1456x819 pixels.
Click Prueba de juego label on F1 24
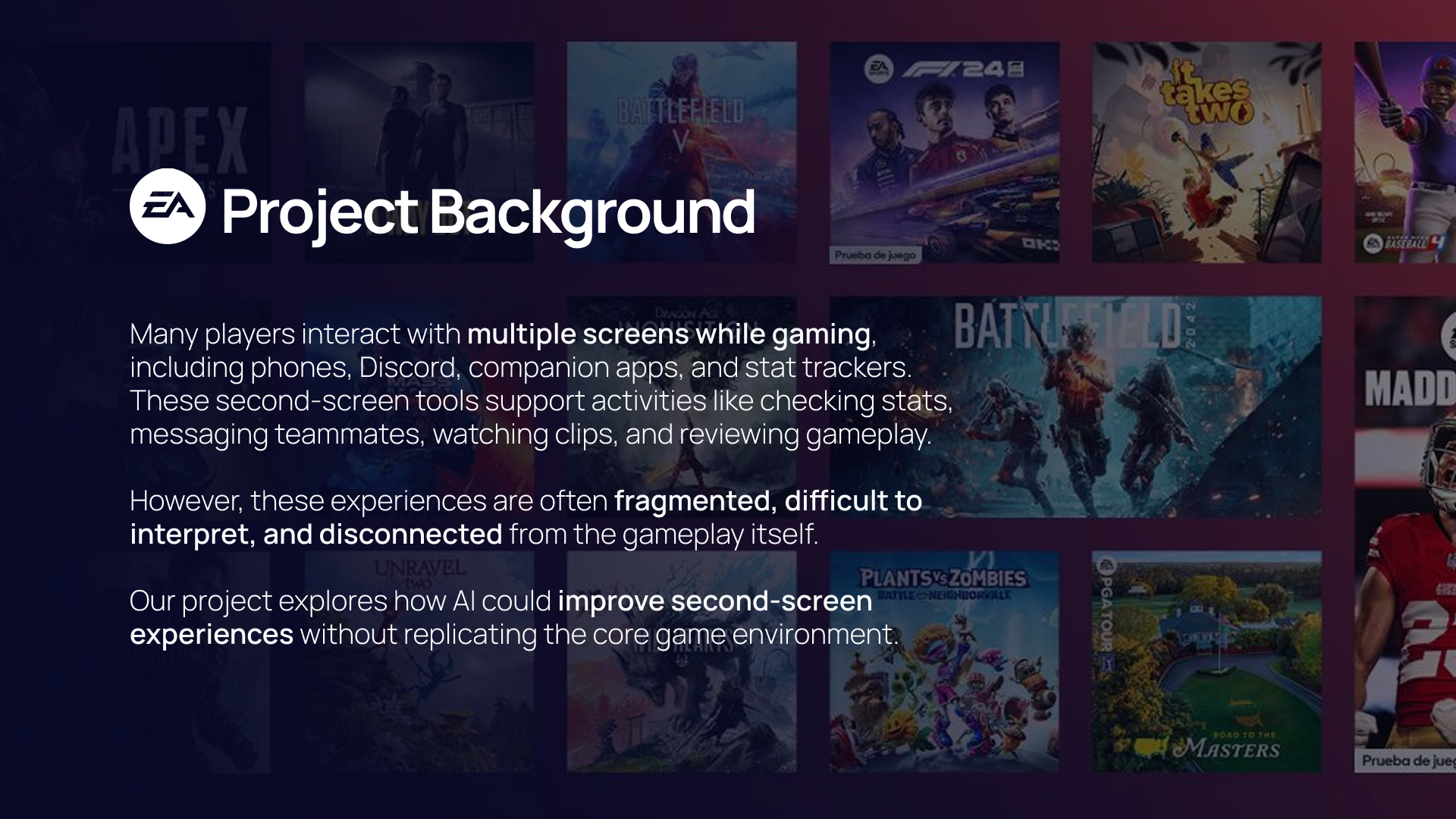click(875, 255)
